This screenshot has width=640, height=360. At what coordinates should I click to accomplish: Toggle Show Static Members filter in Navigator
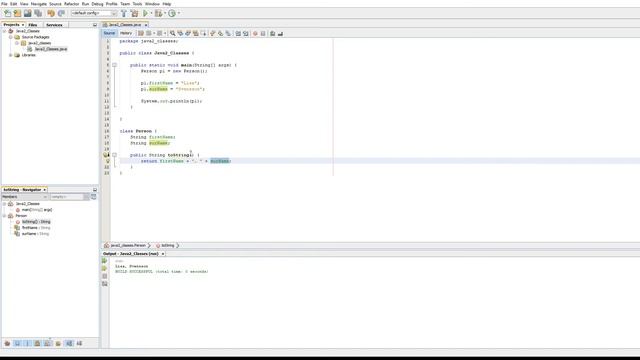coord(27,343)
